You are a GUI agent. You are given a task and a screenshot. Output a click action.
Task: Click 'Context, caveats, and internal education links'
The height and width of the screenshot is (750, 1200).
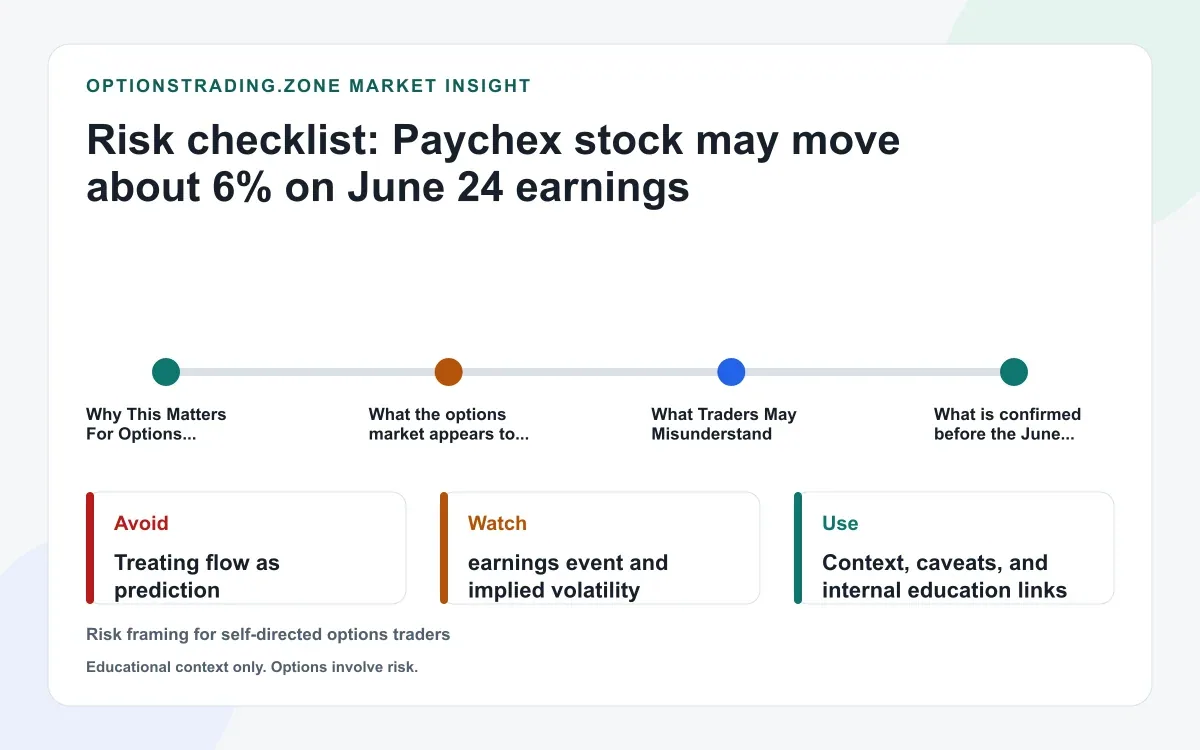pos(944,576)
